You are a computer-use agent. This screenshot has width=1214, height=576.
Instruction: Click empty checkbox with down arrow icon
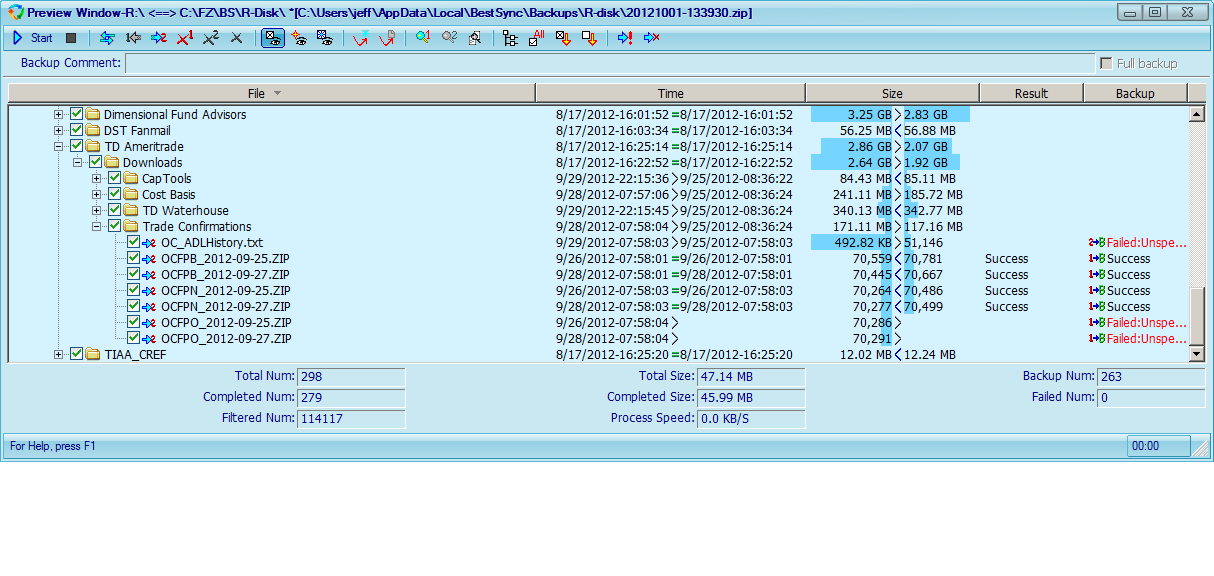pyautogui.click(x=589, y=38)
